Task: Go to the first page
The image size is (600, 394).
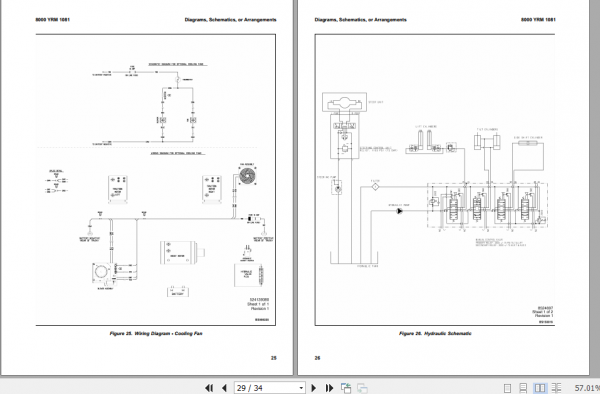Action: [209, 388]
